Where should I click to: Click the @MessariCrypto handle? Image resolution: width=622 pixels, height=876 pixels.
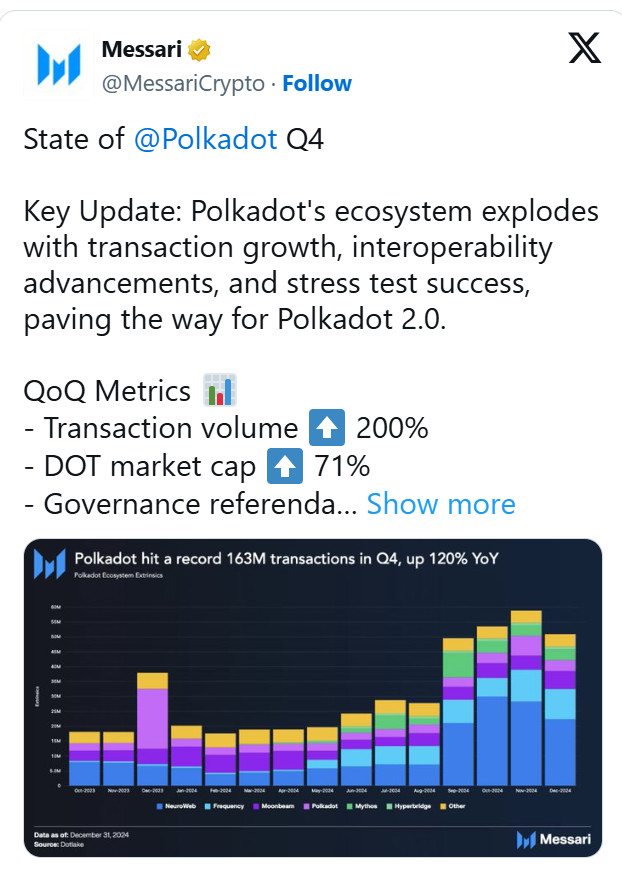(x=183, y=83)
